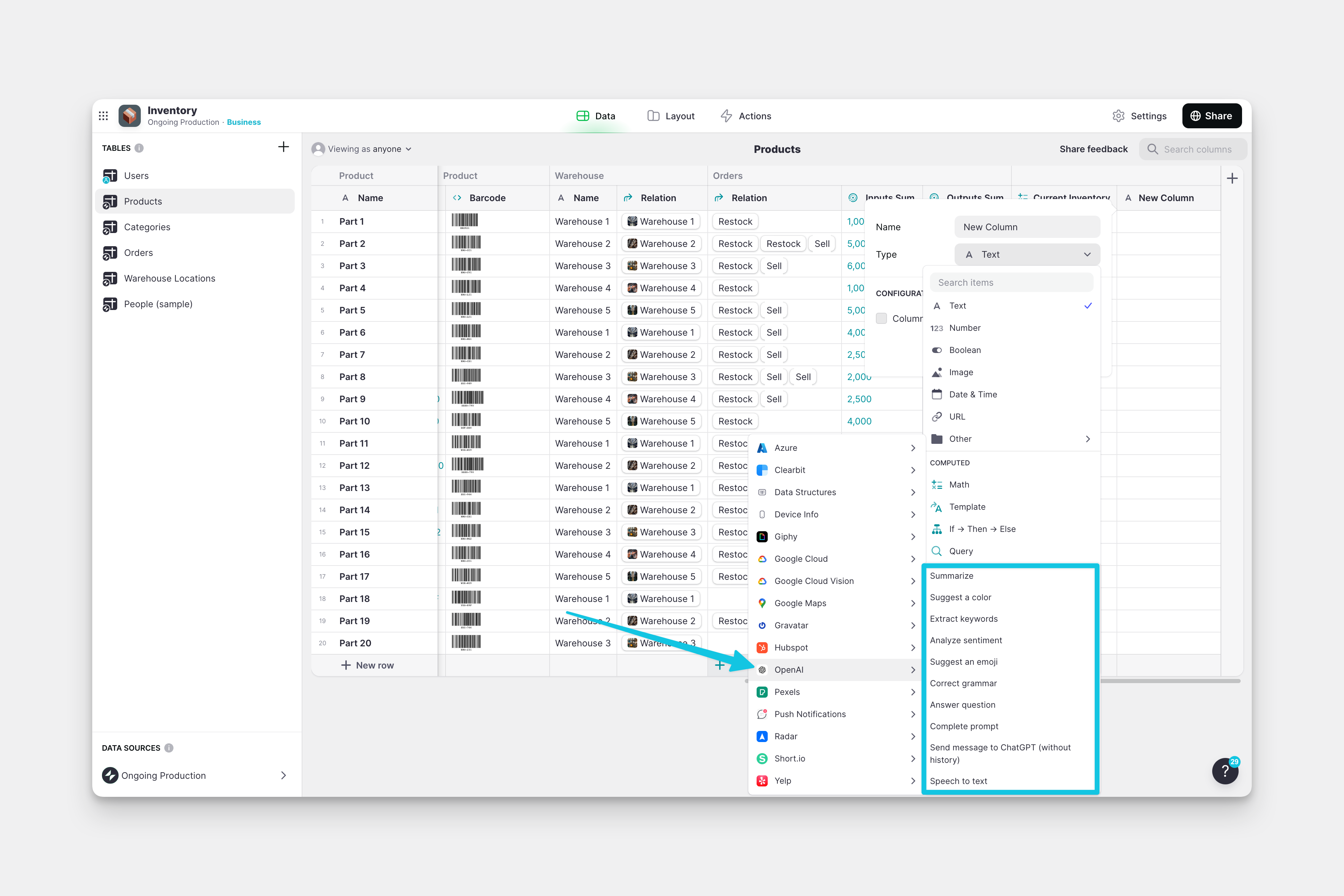
Task: Click the Share feedback link
Action: point(1093,149)
